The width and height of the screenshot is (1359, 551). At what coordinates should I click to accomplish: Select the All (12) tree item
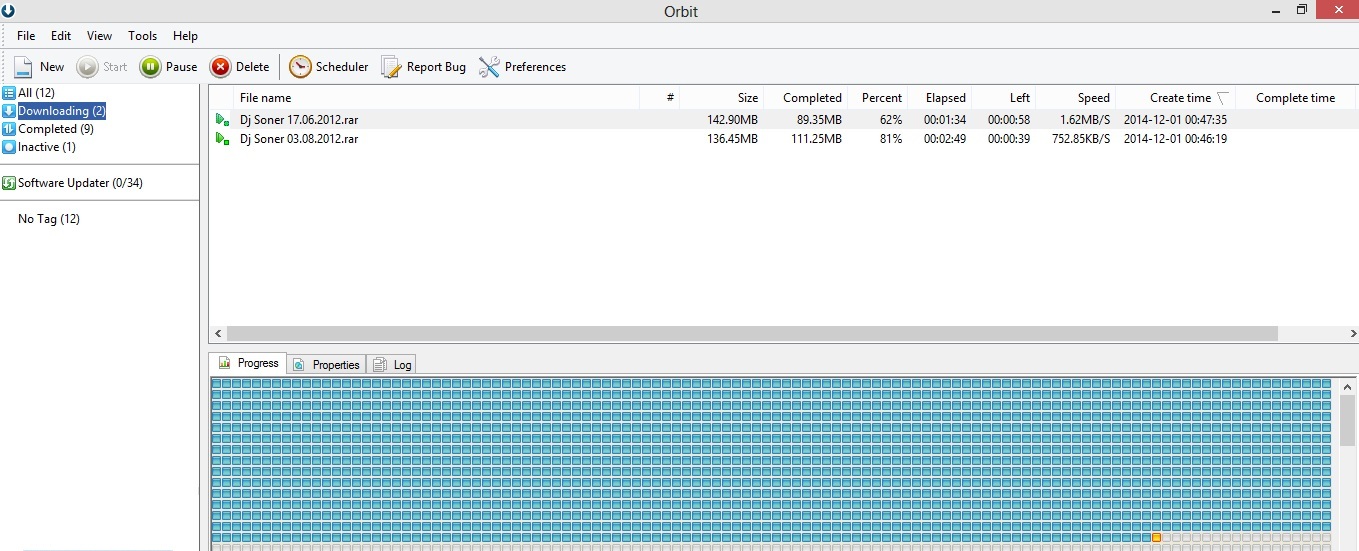pos(36,93)
